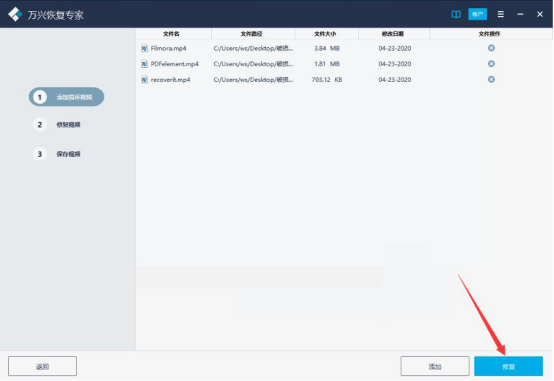The width and height of the screenshot is (554, 381).
Task: Click the Wondershare Recoverit logo
Action: (15, 14)
